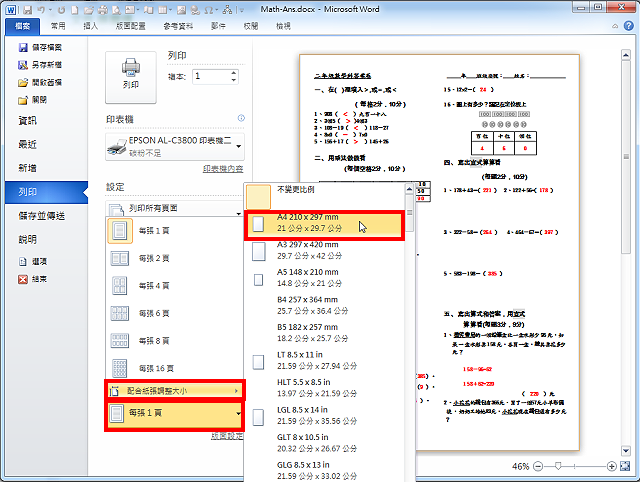Open the Customize Quick Access Toolbar dropdown

pyautogui.click(x=241, y=10)
